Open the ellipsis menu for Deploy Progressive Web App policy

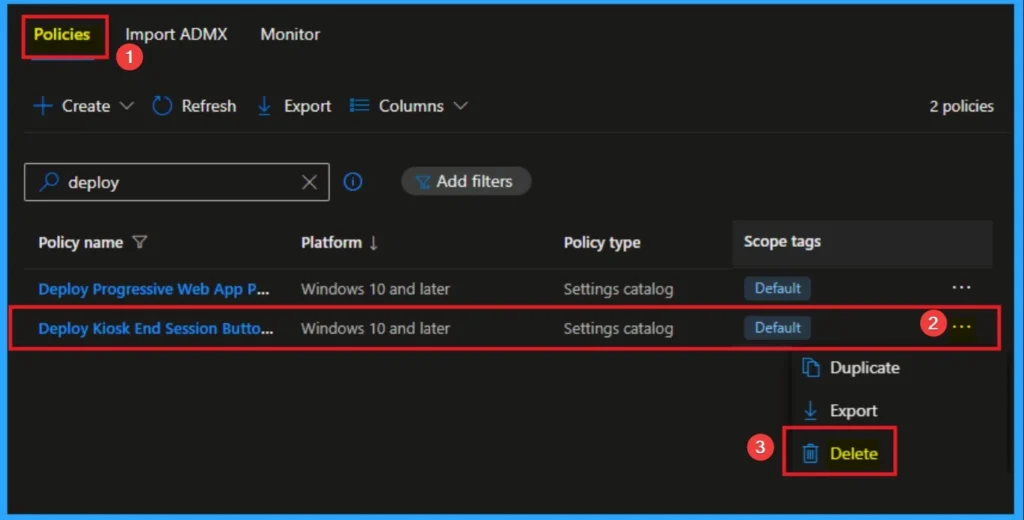point(961,288)
